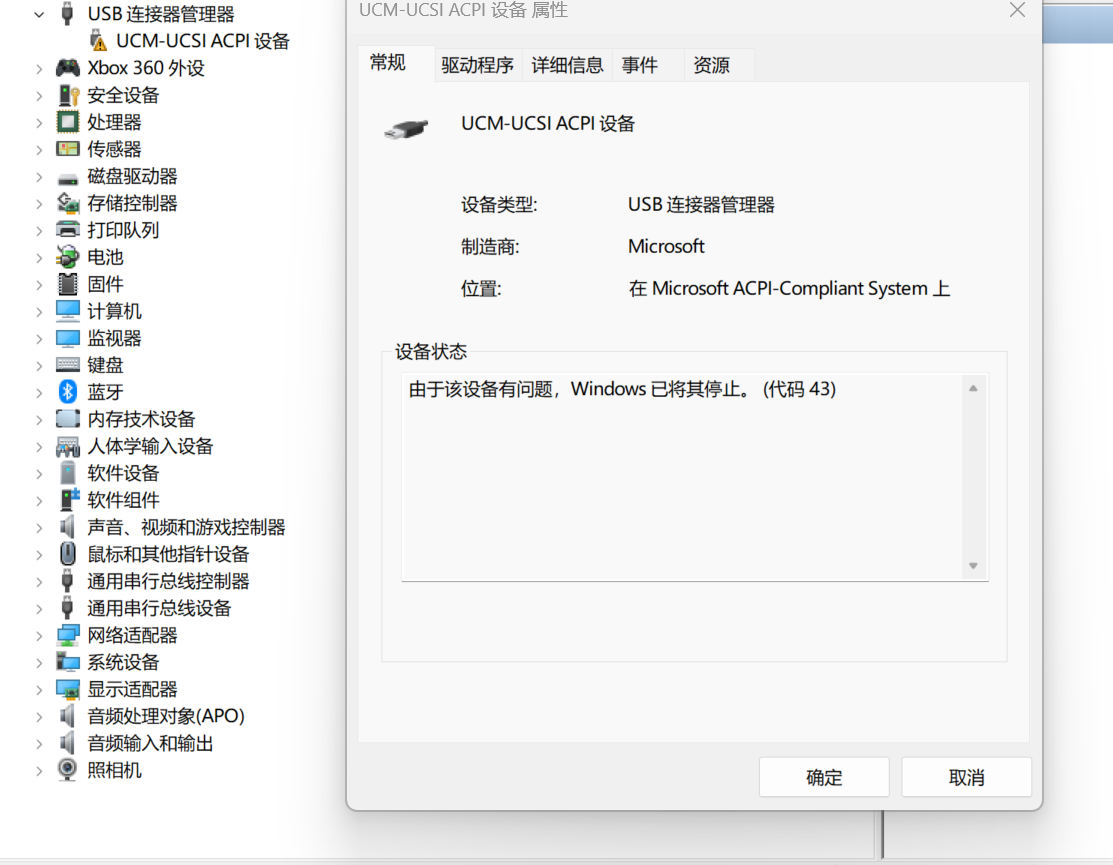Click the 打印队列 printer icon
Viewport: 1113px width, 865px height.
point(67,230)
